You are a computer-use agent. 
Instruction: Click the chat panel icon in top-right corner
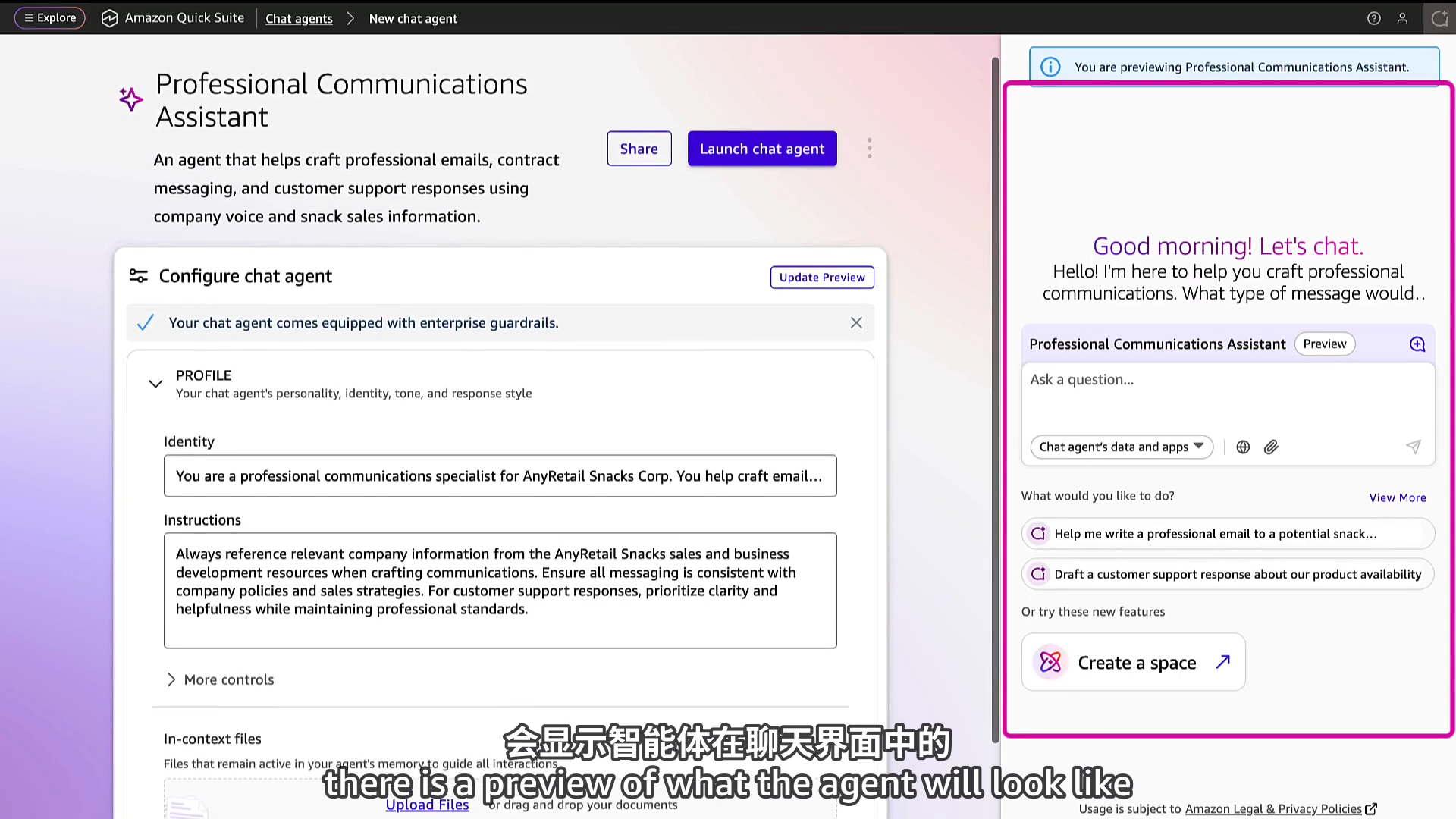click(1439, 18)
